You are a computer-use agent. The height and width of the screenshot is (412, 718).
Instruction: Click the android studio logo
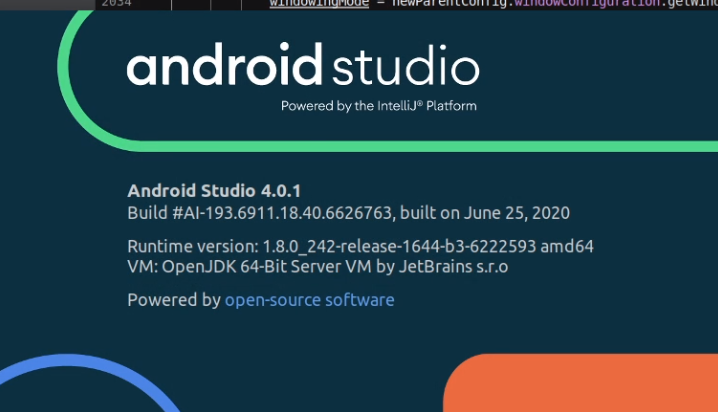coord(303,64)
